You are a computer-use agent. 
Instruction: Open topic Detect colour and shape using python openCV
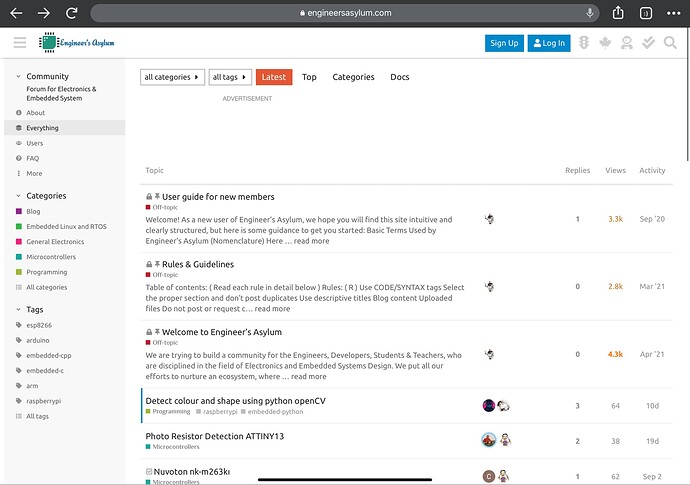235,401
